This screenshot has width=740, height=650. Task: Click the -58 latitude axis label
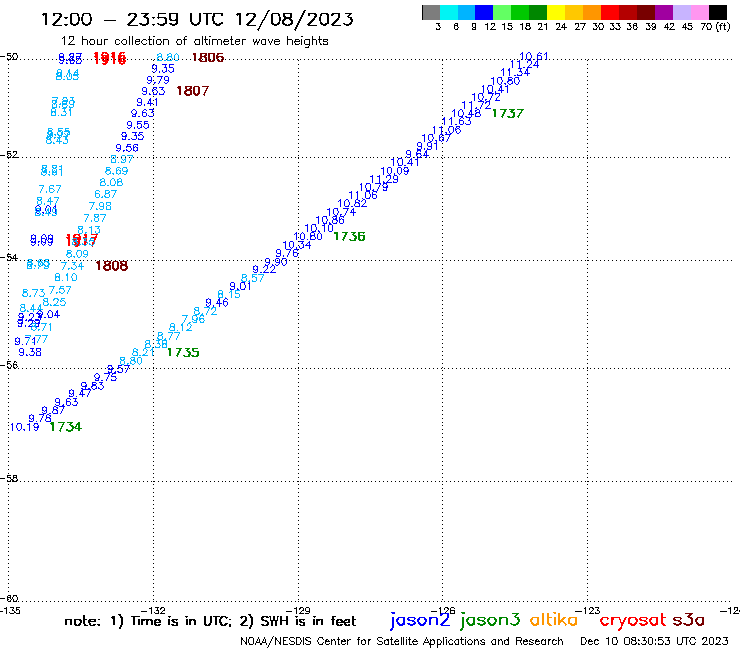point(9,479)
